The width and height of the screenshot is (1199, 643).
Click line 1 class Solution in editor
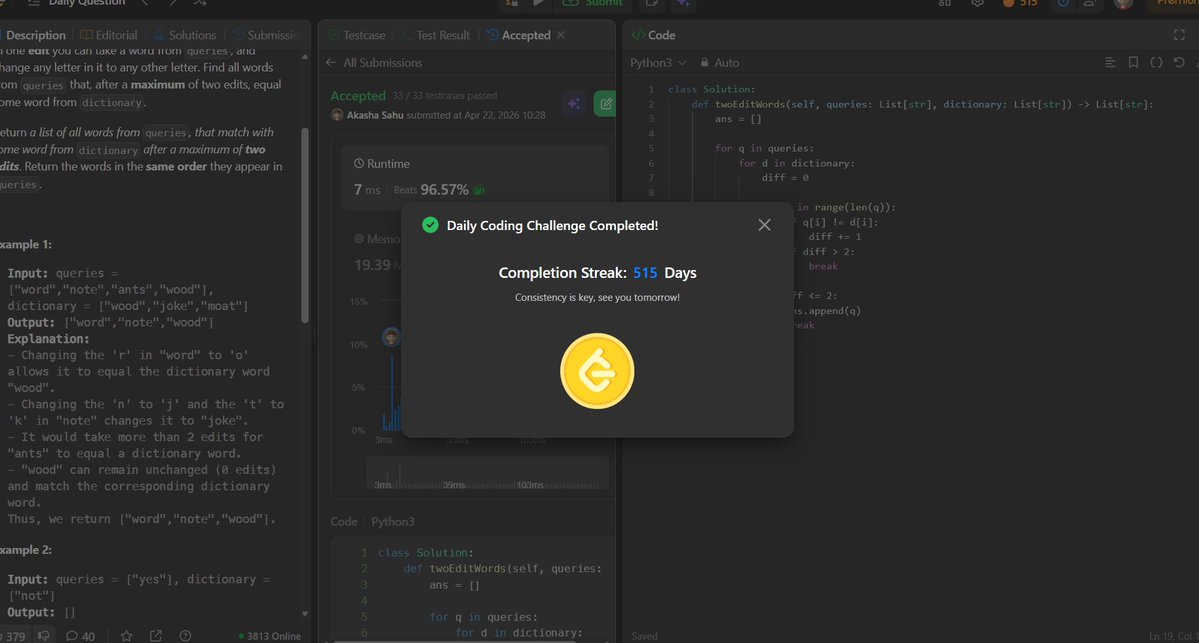(711, 89)
